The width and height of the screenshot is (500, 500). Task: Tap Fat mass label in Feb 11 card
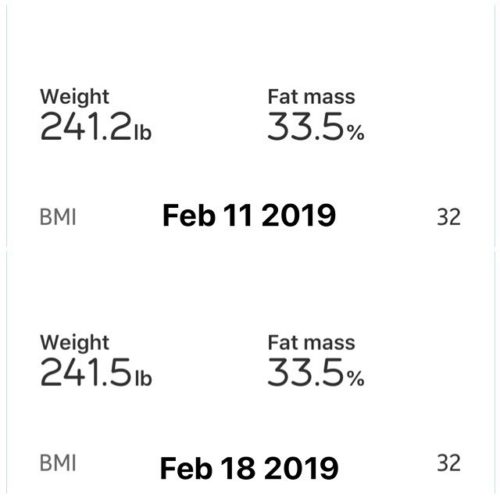point(311,97)
